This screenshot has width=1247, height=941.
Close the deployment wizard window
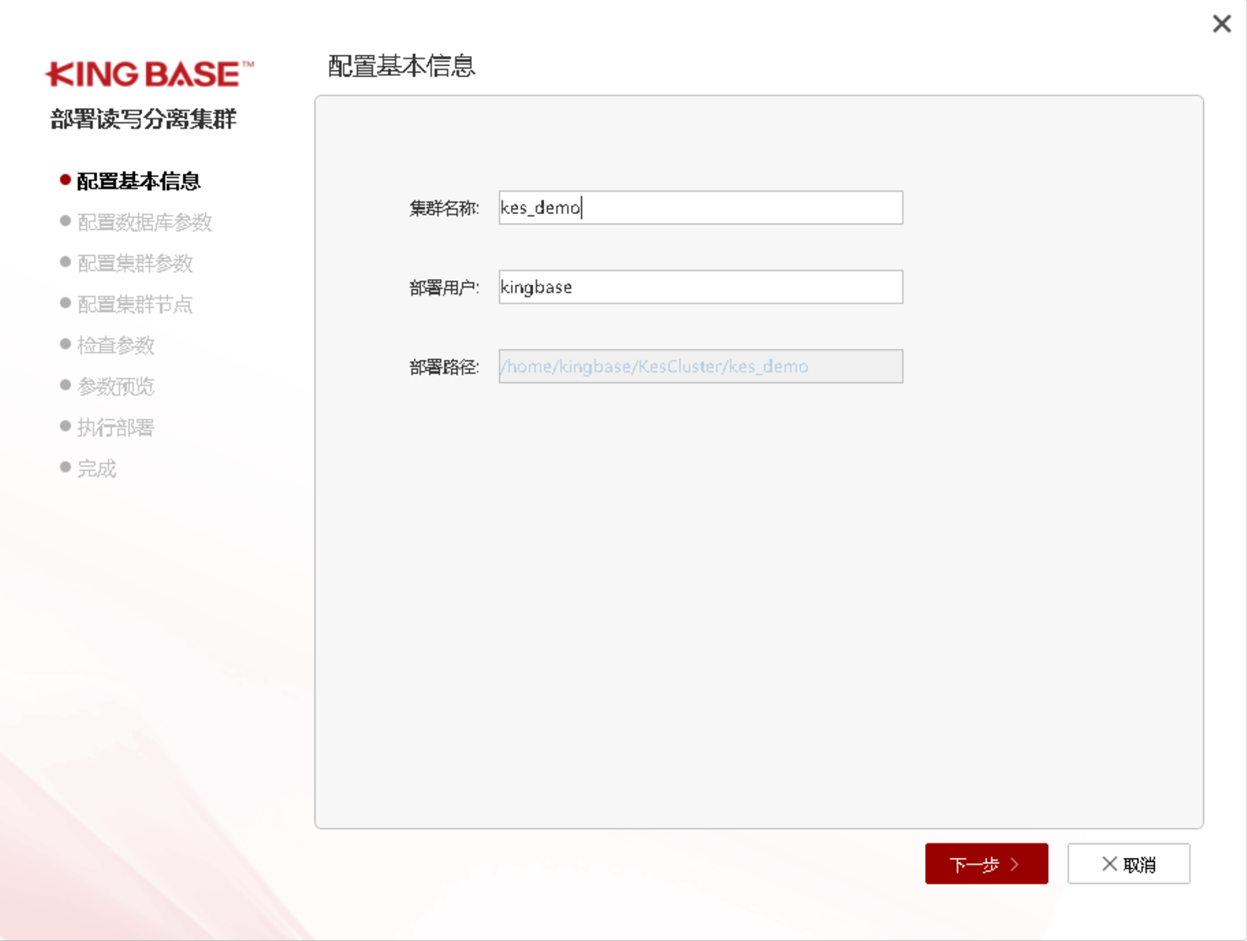click(x=1221, y=24)
